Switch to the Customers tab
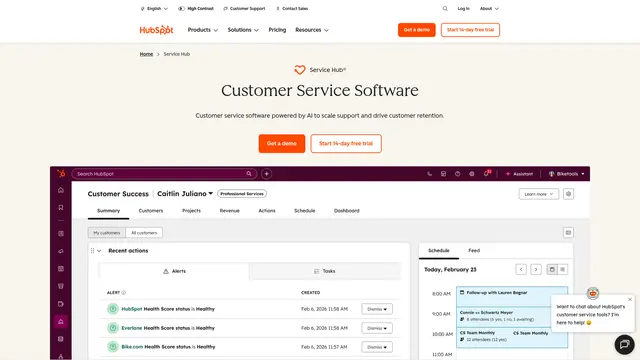Viewport: 640px width, 360px height. (x=151, y=211)
